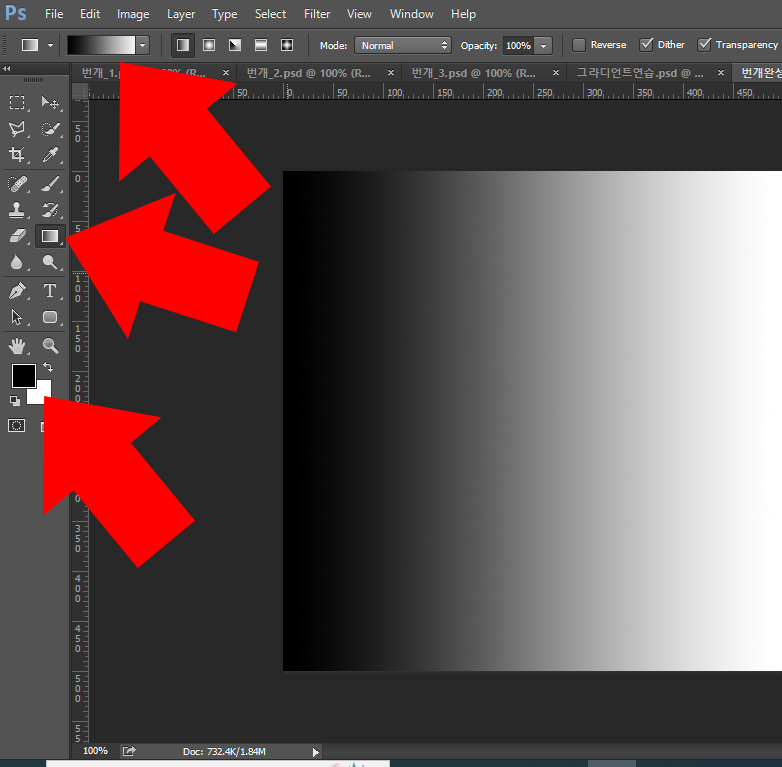Select the Eraser tool
This screenshot has width=782, height=767.
coord(17,236)
